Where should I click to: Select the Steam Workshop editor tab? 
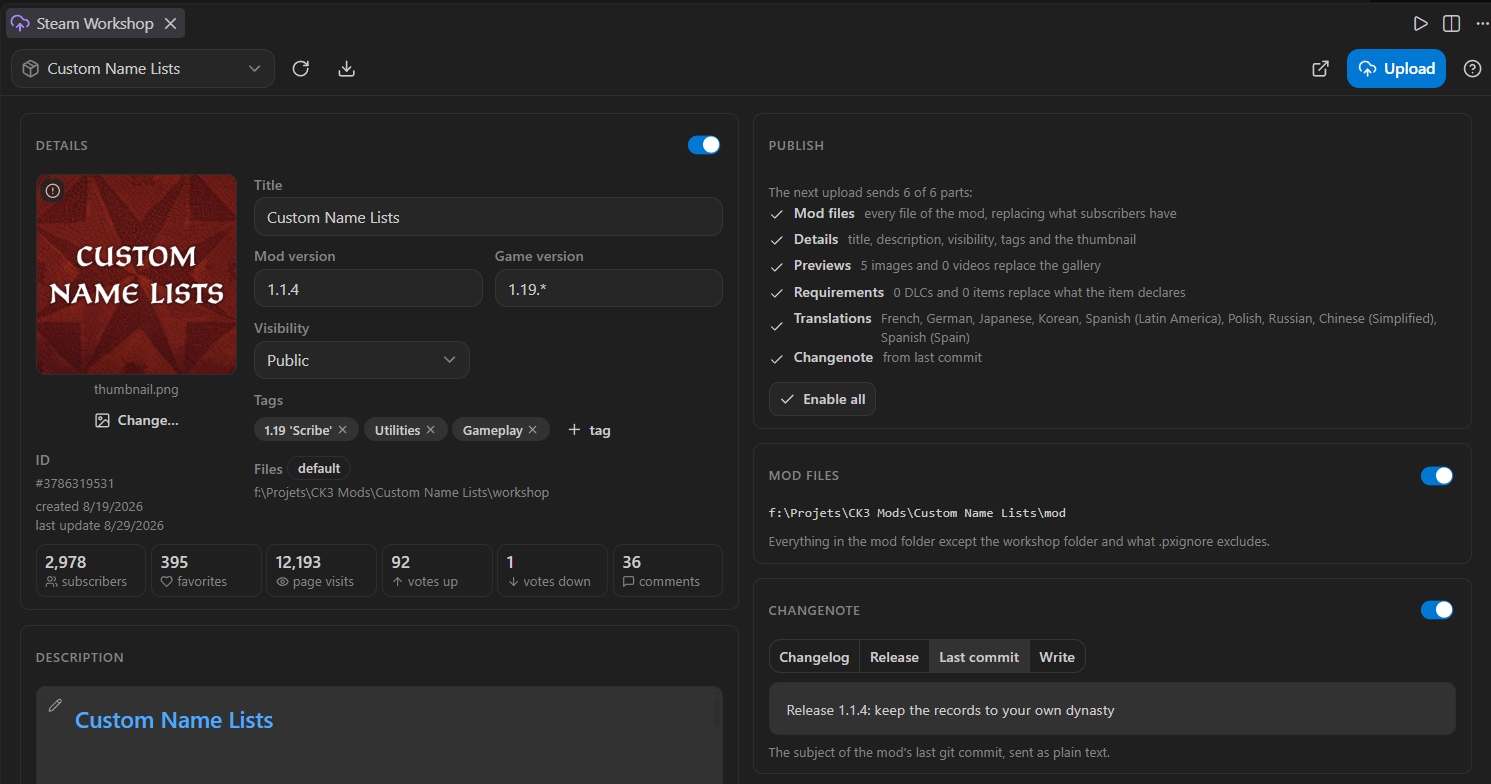(95, 23)
